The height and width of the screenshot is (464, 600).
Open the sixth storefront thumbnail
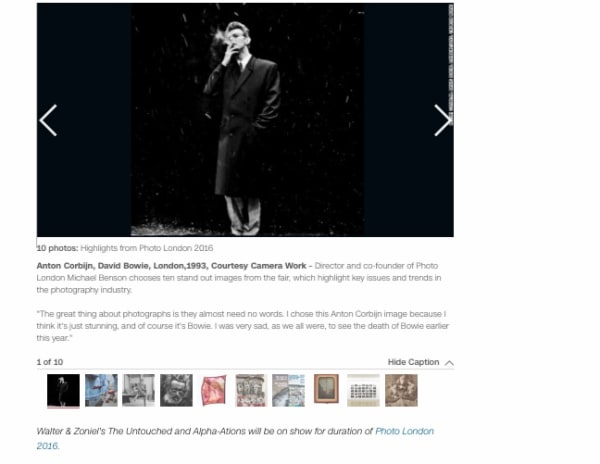(251, 390)
